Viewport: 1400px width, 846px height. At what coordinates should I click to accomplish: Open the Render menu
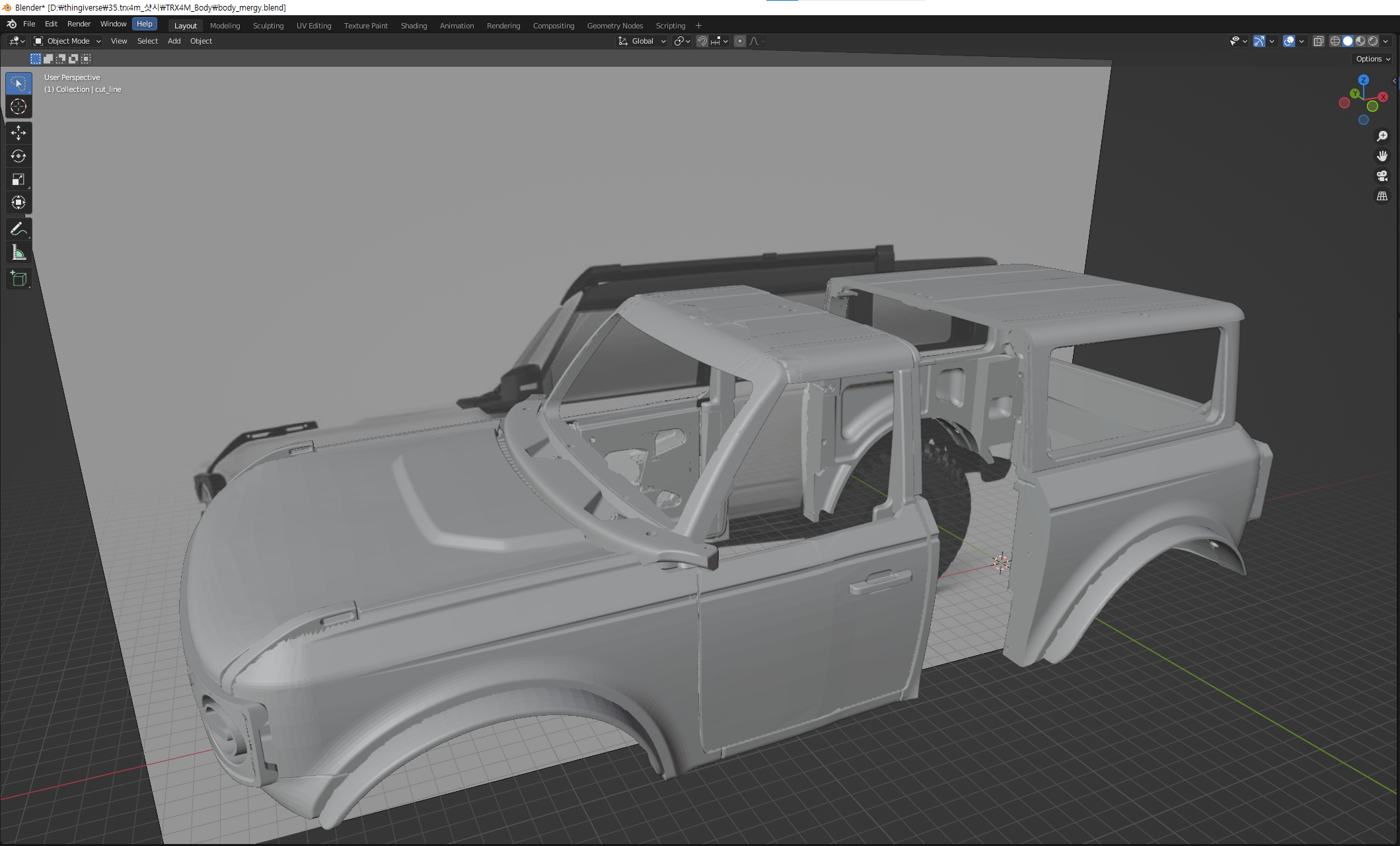pyautogui.click(x=79, y=24)
